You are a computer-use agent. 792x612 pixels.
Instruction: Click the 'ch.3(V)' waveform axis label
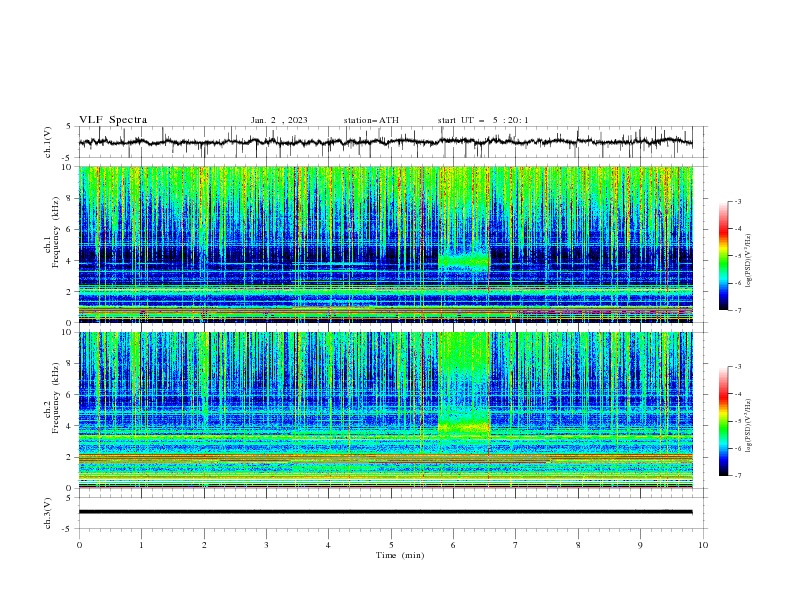pyautogui.click(x=48, y=513)
